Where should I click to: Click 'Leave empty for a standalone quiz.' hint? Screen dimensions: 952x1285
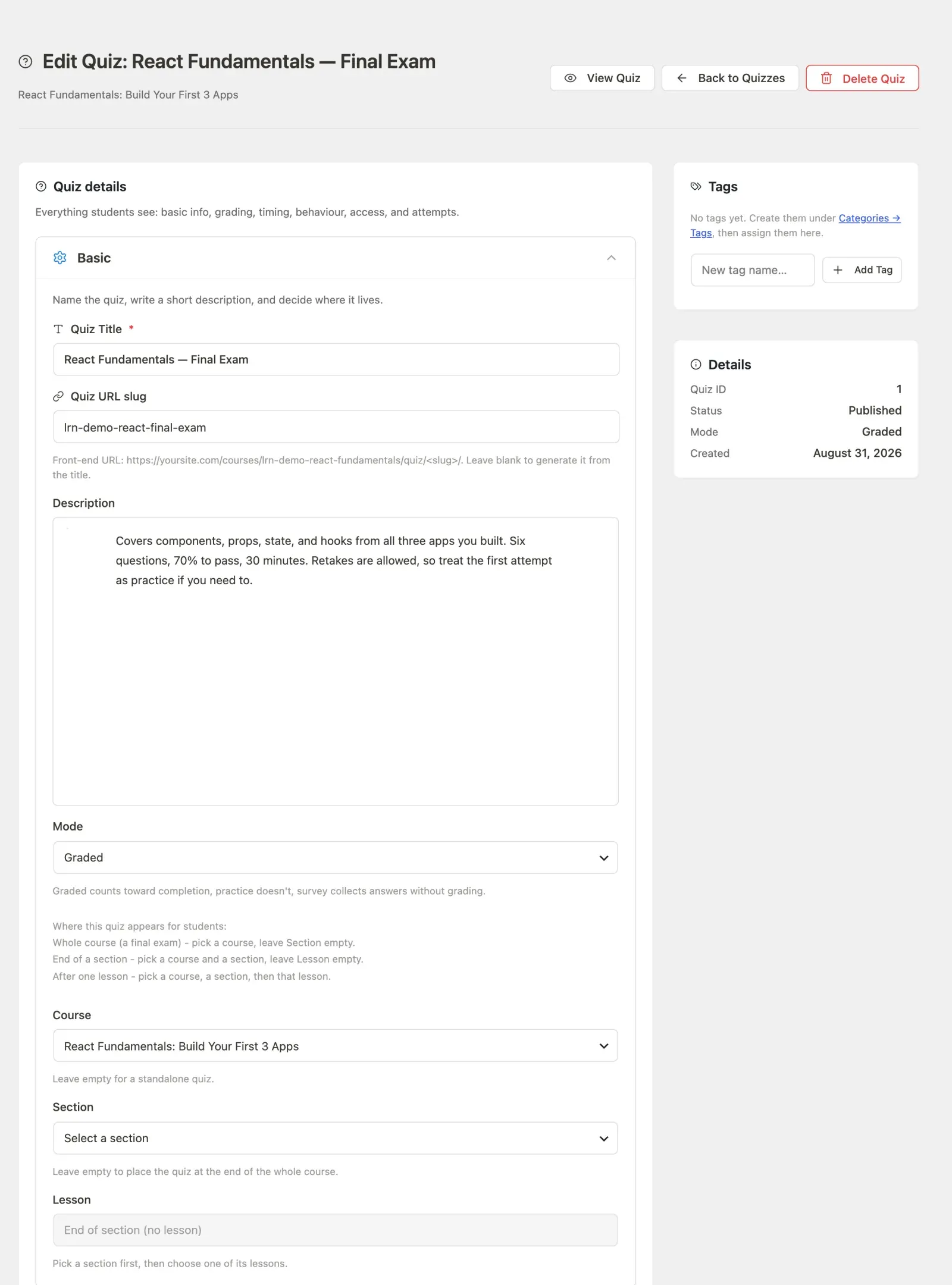tap(133, 1079)
